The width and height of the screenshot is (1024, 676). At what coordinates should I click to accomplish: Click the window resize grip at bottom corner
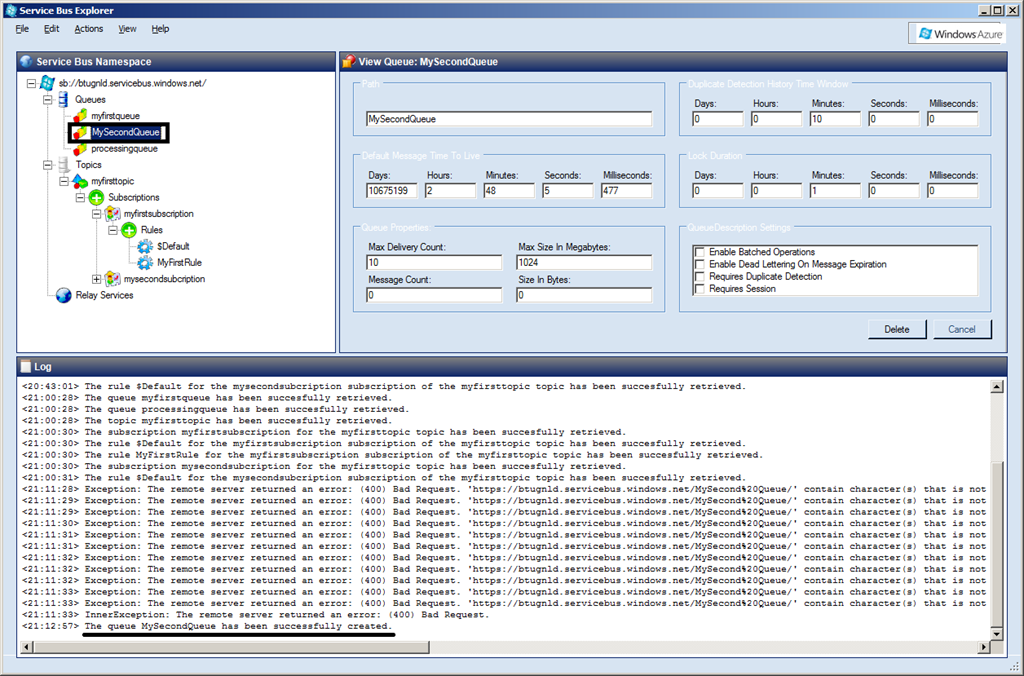click(1016, 668)
